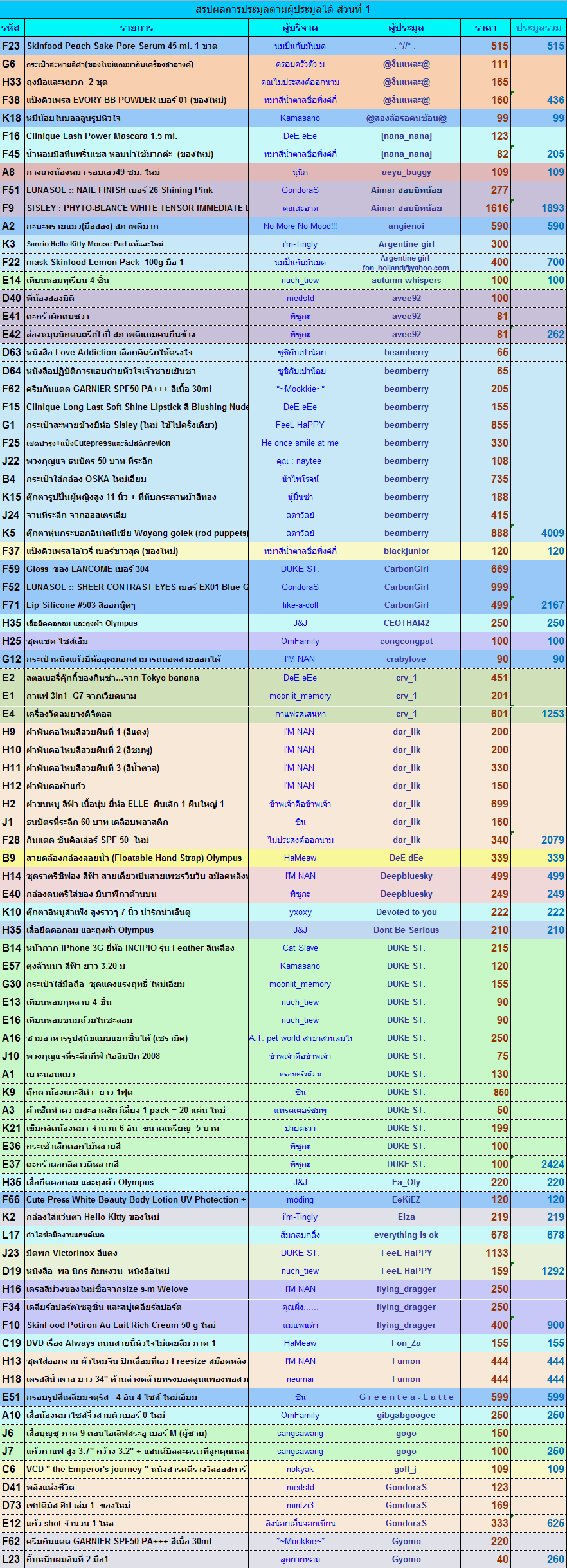Image resolution: width=567 pixels, height=1568 pixels.
Task: Click the total cell 4009
Action: [539, 533]
